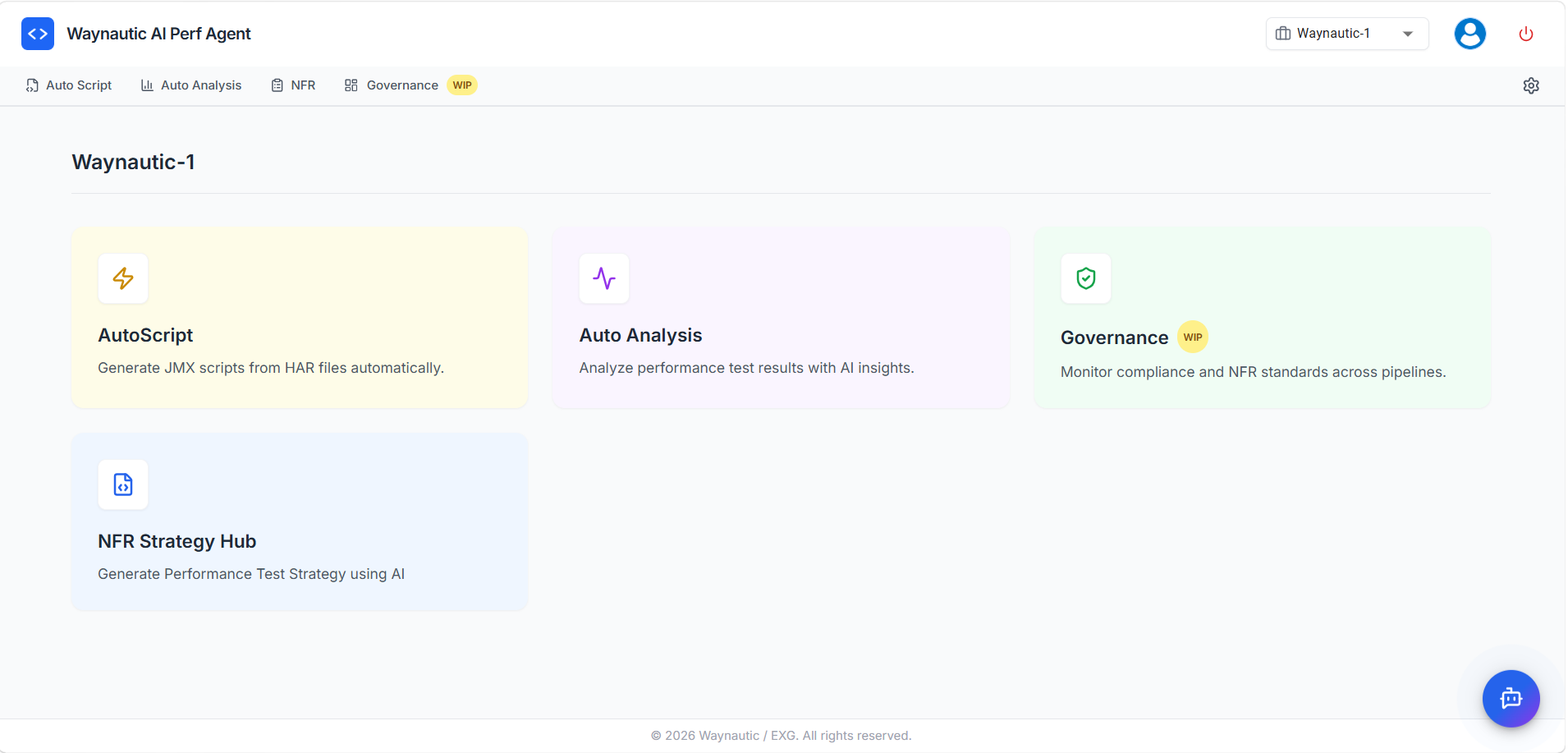The width and height of the screenshot is (1568, 753).
Task: Click the WIP badge next to Governance heading
Action: [x=1193, y=337]
